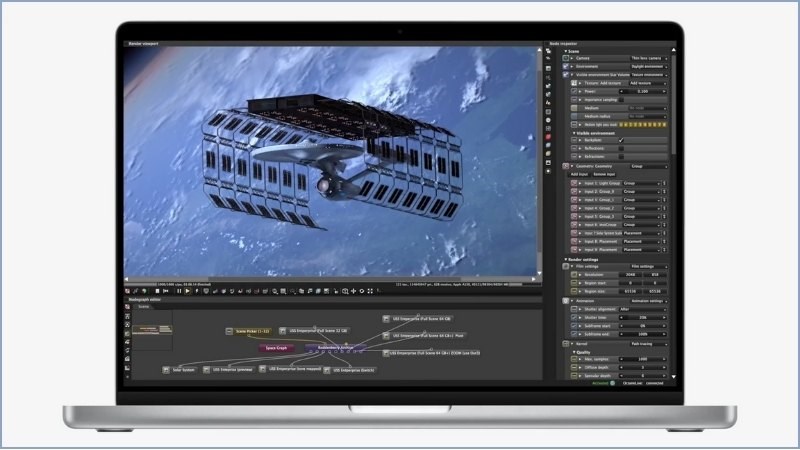Click the crosshair move icon in viewport toolbar
This screenshot has width=800, height=450.
(x=354, y=291)
